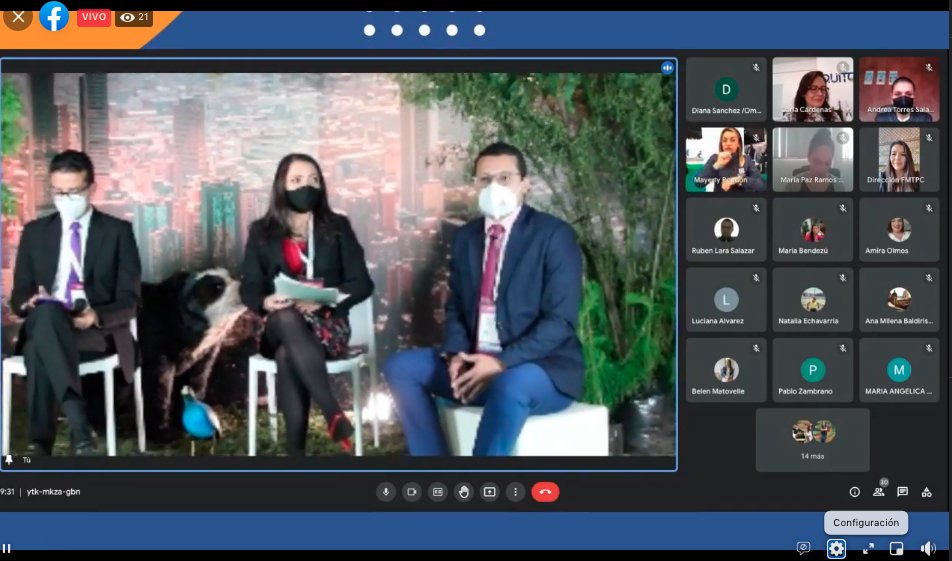Select the Cardenas video tile

(812, 89)
